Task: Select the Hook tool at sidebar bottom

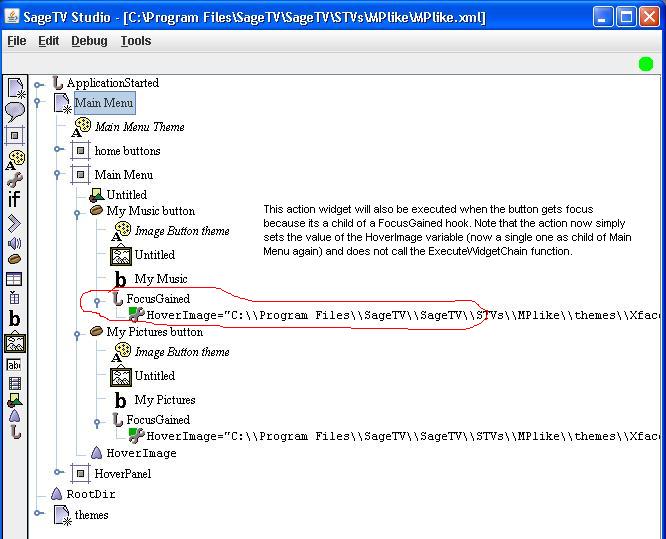Action: coord(14,433)
